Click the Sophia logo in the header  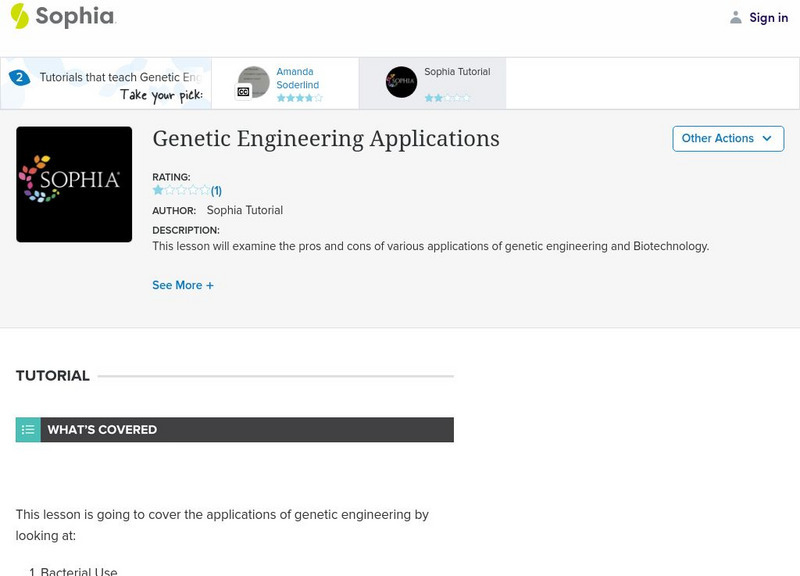point(62,17)
